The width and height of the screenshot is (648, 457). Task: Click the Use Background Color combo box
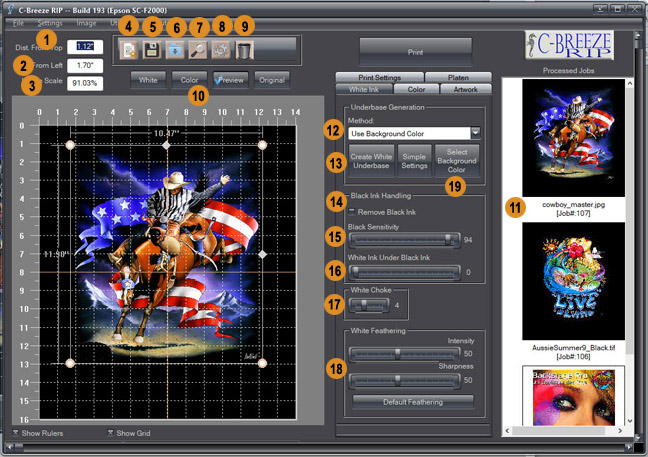coord(414,133)
